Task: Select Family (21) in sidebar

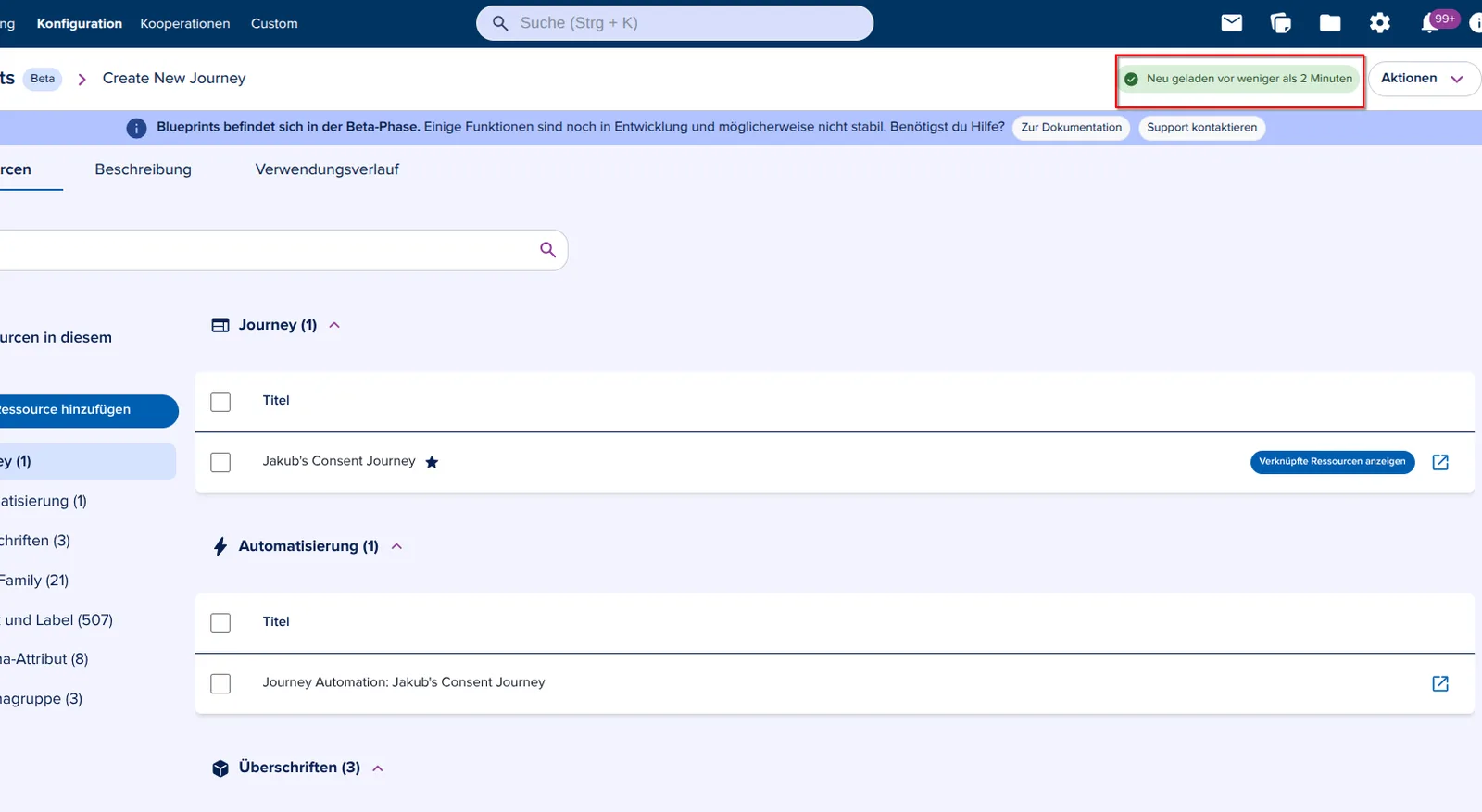Action: pyautogui.click(x=34, y=581)
